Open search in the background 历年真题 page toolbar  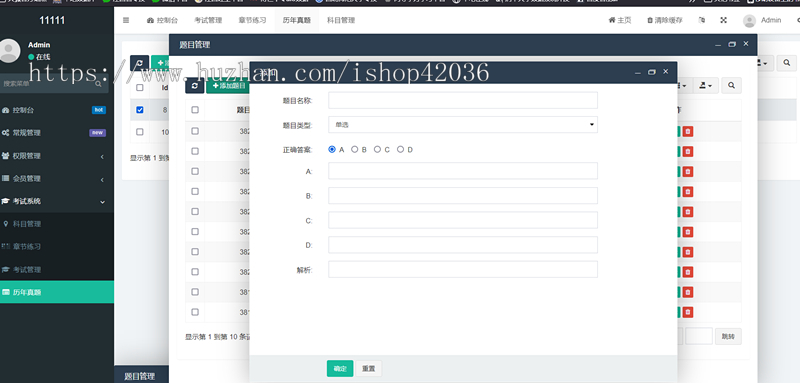pos(787,63)
